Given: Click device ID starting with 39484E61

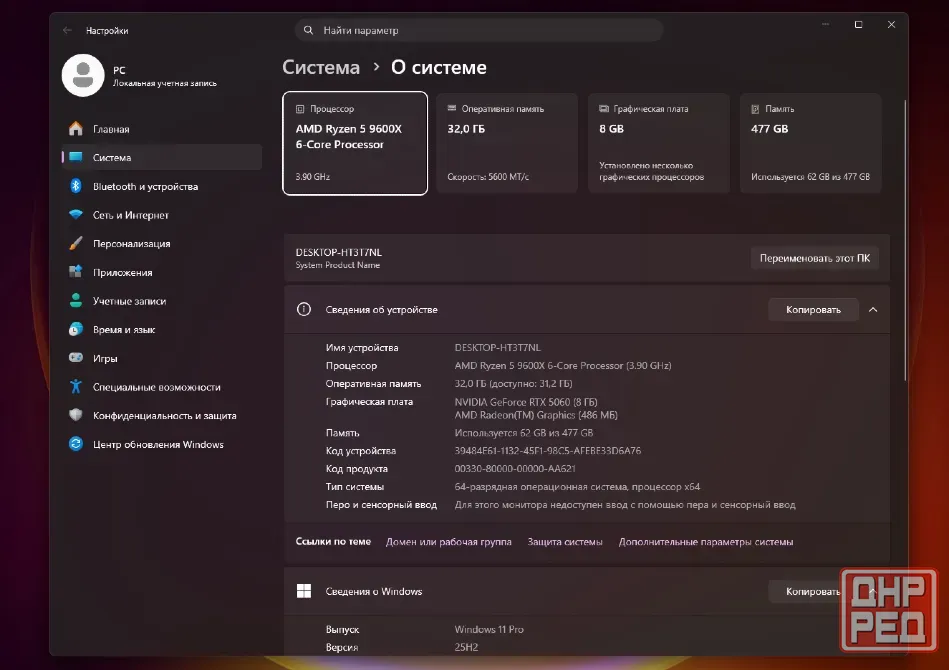Looking at the screenshot, I should 548,450.
